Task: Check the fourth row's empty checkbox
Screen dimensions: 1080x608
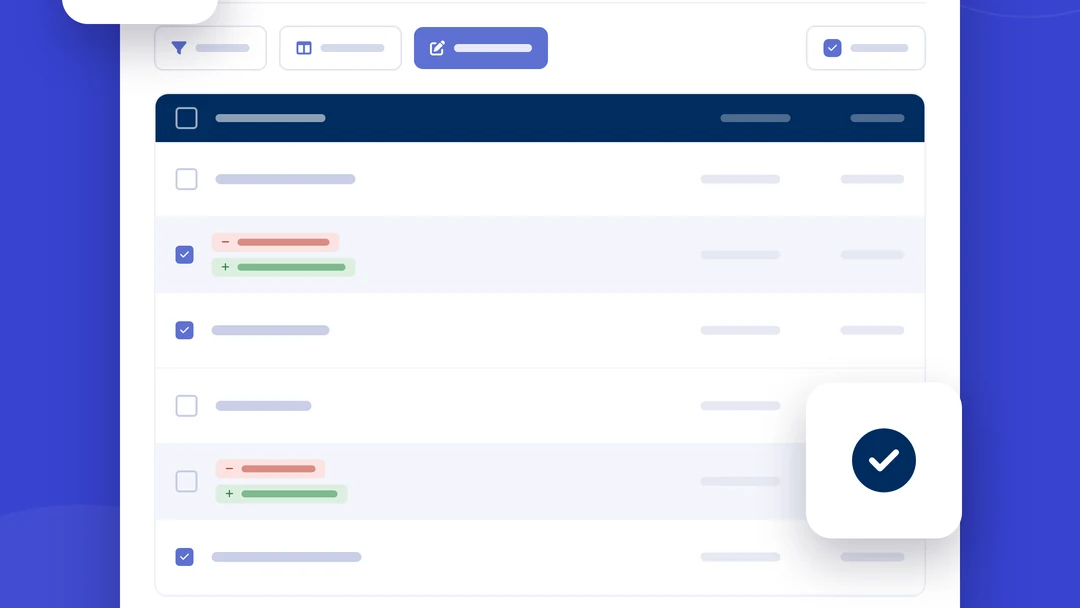Action: [x=187, y=406]
